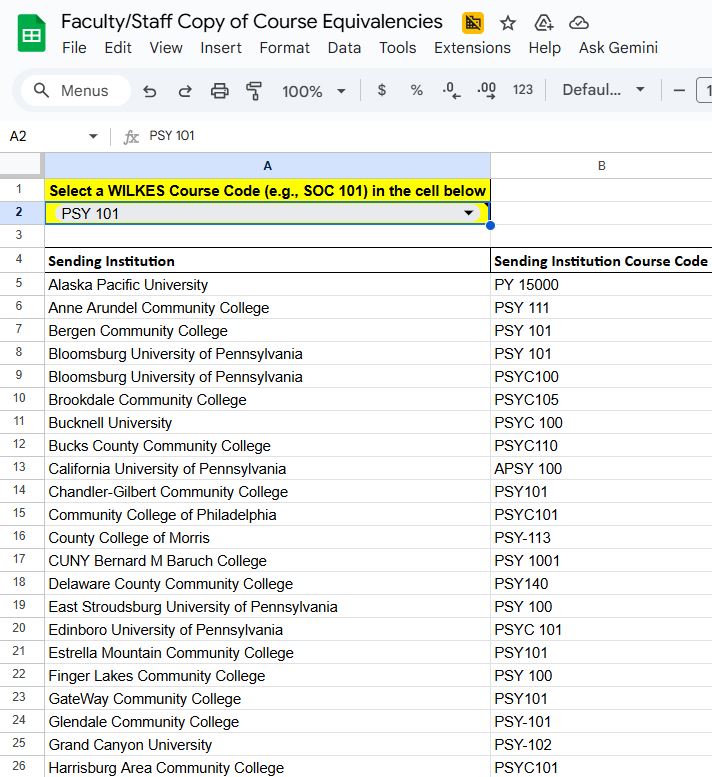Select the Paint format roller icon
The height and width of the screenshot is (777, 712).
(254, 91)
